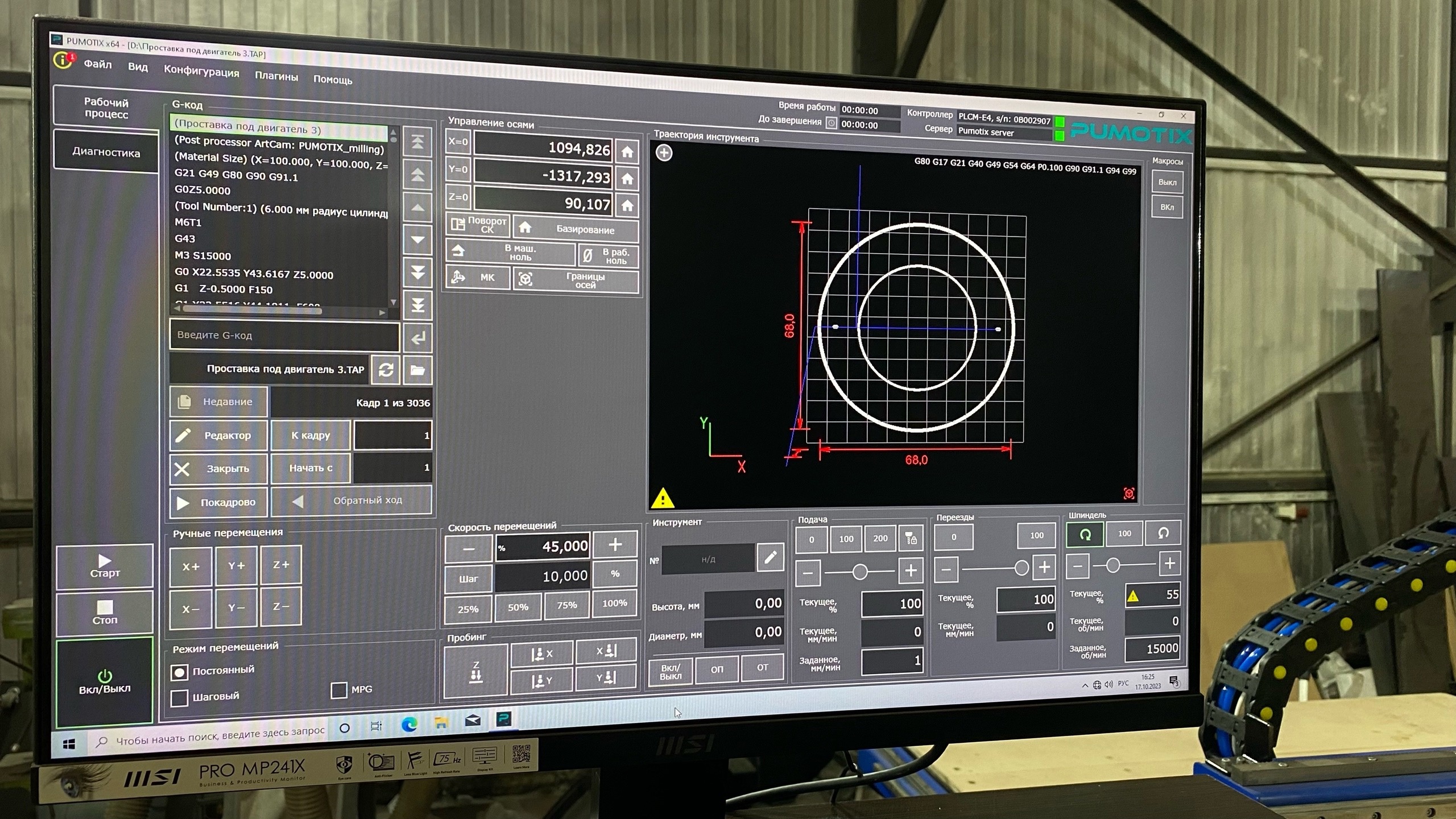This screenshot has width=1456, height=819.
Task: Click the Старт button
Action: (105, 566)
